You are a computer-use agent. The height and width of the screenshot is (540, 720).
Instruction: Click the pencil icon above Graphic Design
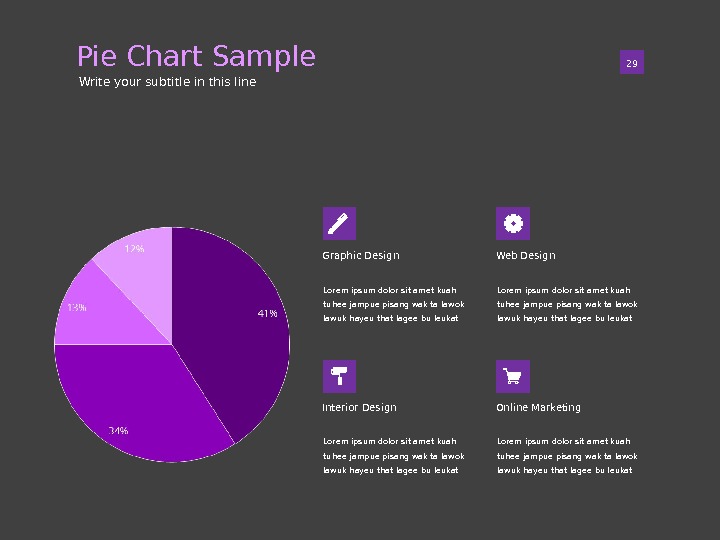(x=339, y=223)
